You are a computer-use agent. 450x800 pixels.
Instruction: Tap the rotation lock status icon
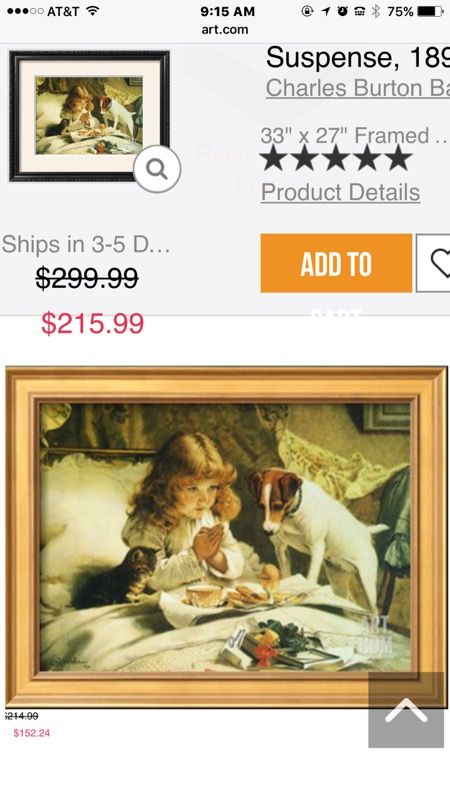307,11
